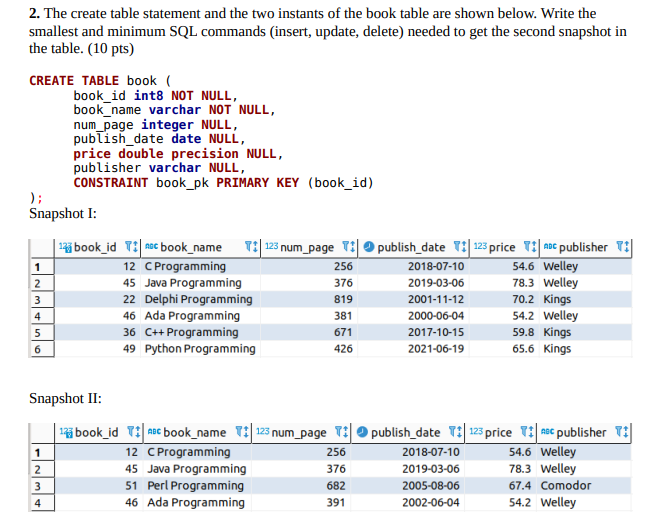This screenshot has width=668, height=525.
Task: Click the date cell '2017-10-15'
Action: click(x=414, y=332)
